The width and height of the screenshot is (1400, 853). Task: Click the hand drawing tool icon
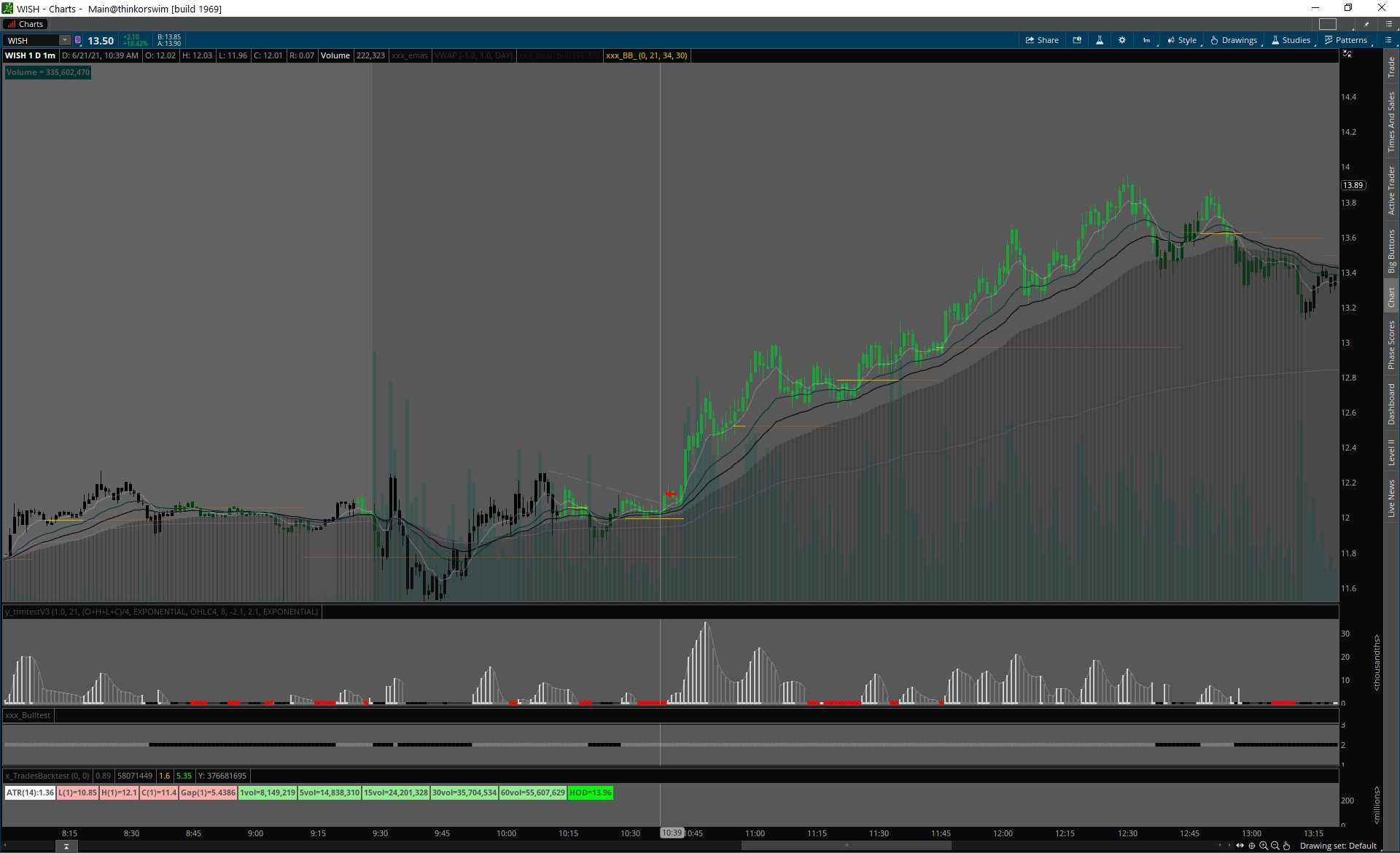tap(1287, 846)
